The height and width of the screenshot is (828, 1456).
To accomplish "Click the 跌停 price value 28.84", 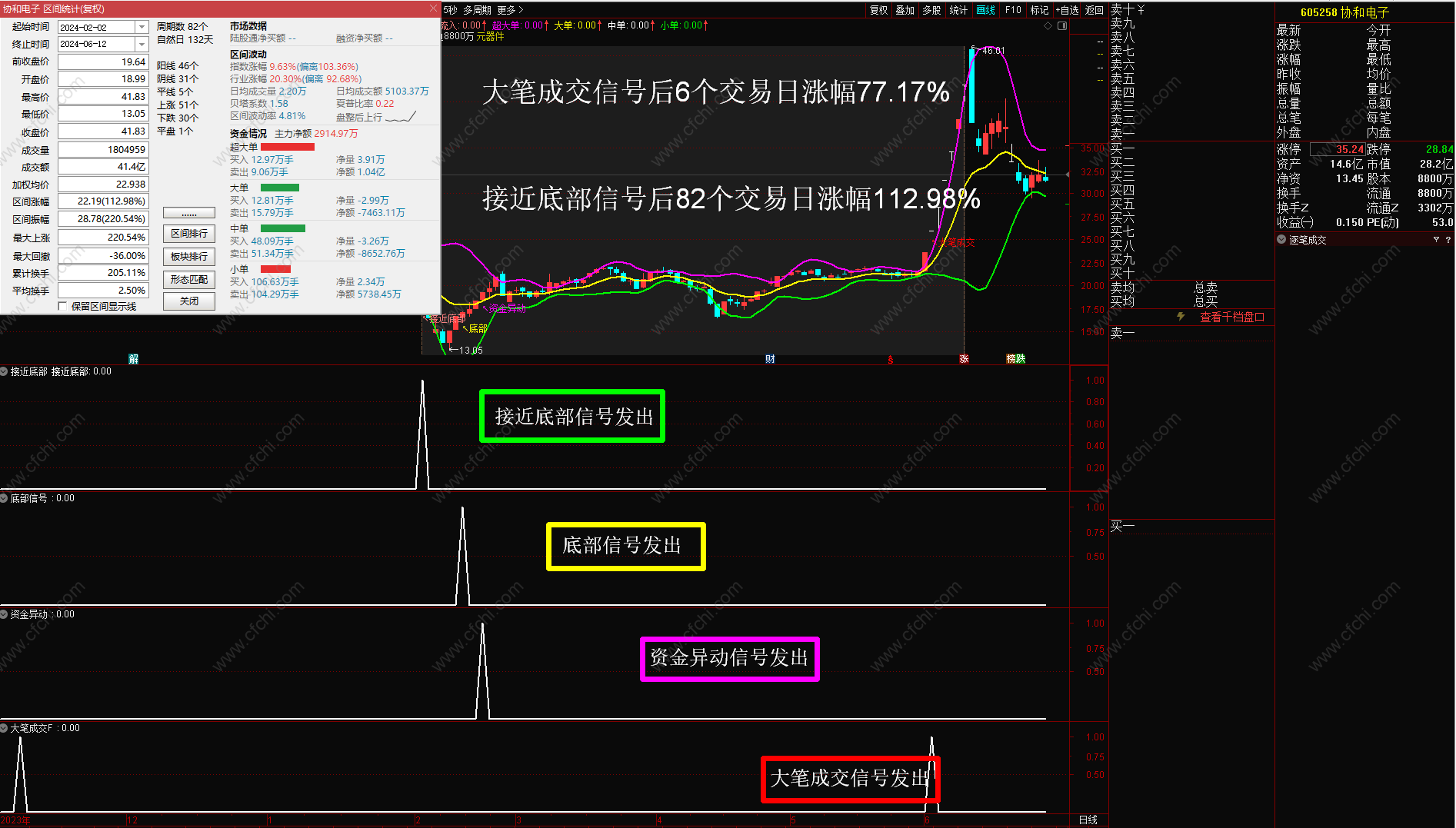I will (1439, 149).
